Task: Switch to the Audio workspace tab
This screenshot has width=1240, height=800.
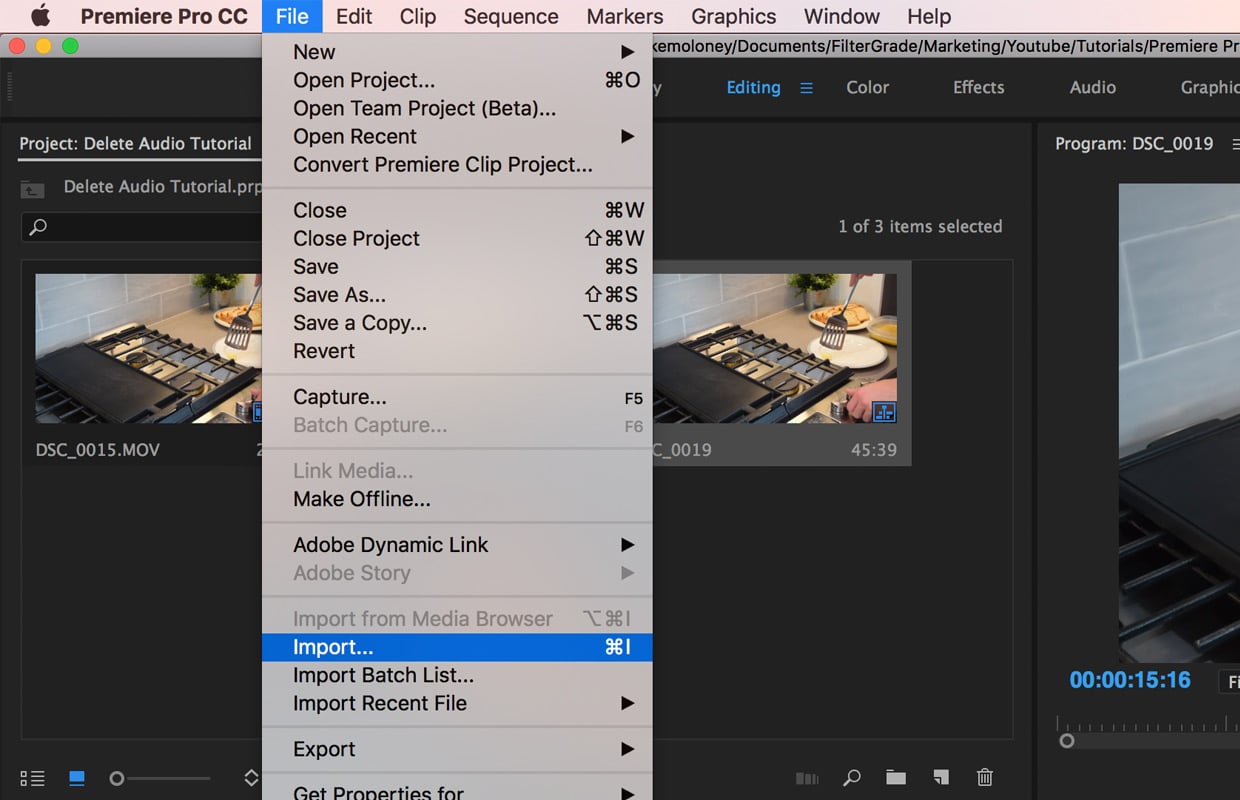Action: pyautogui.click(x=1092, y=87)
